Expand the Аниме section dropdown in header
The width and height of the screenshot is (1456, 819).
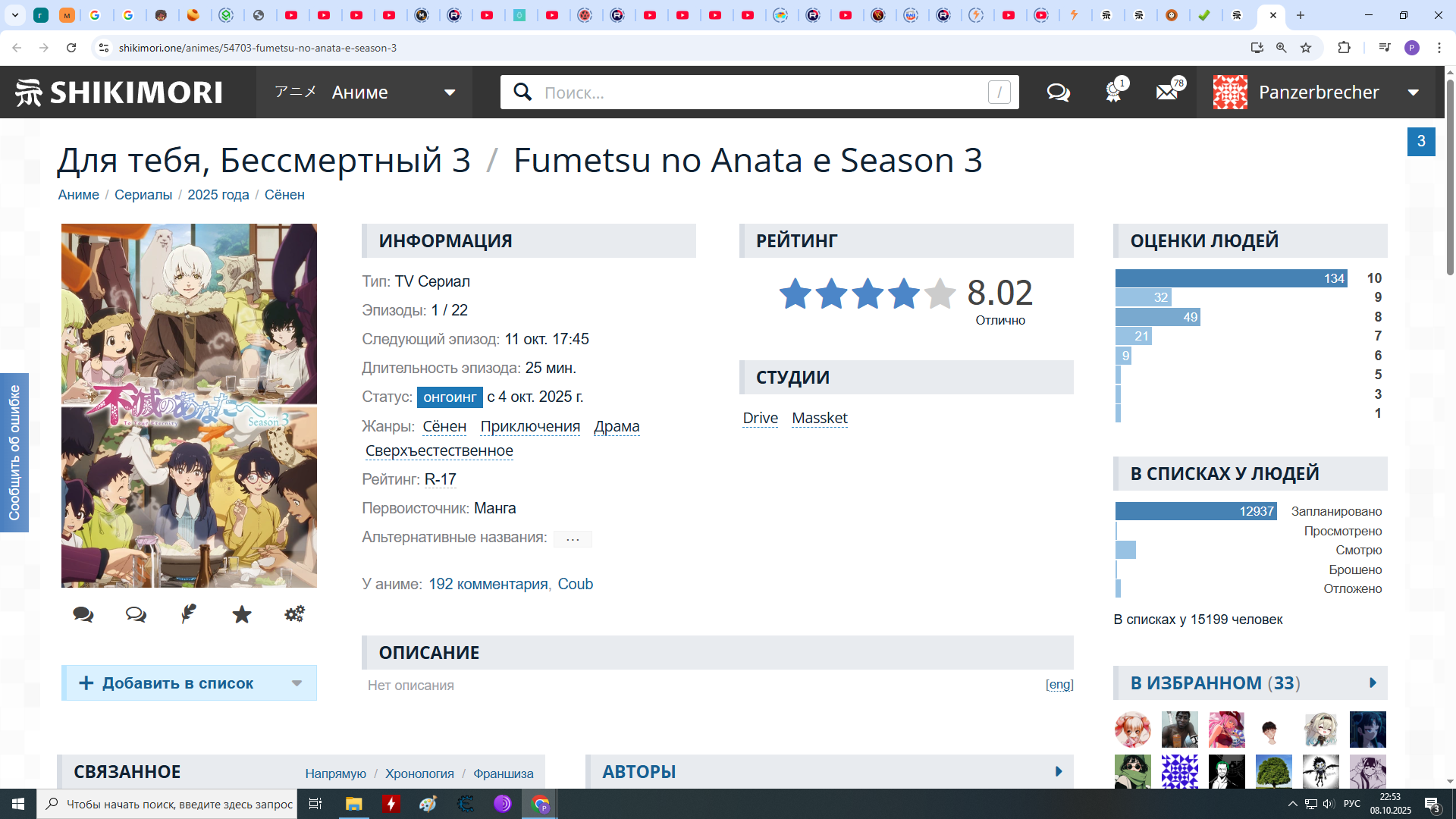pos(450,93)
